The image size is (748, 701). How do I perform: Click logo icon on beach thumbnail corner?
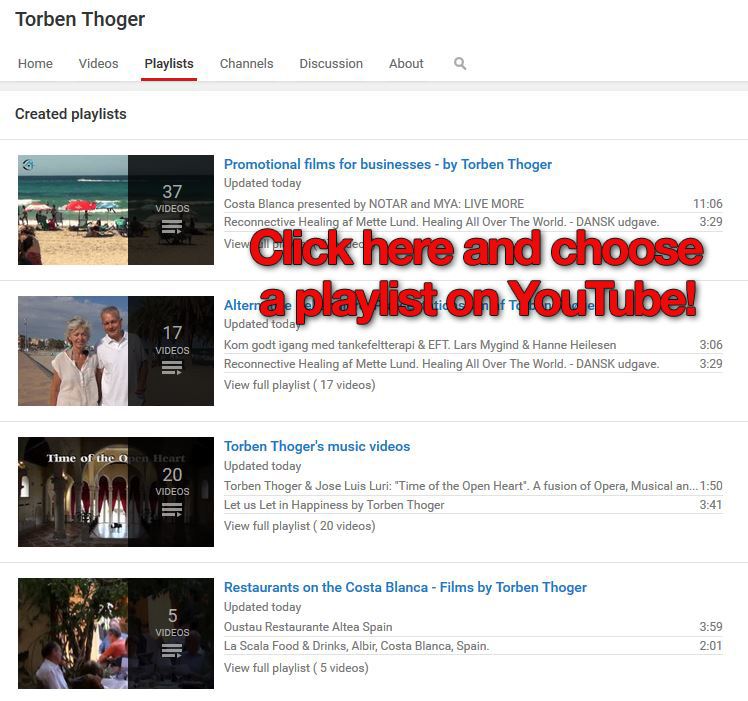tap(28, 165)
